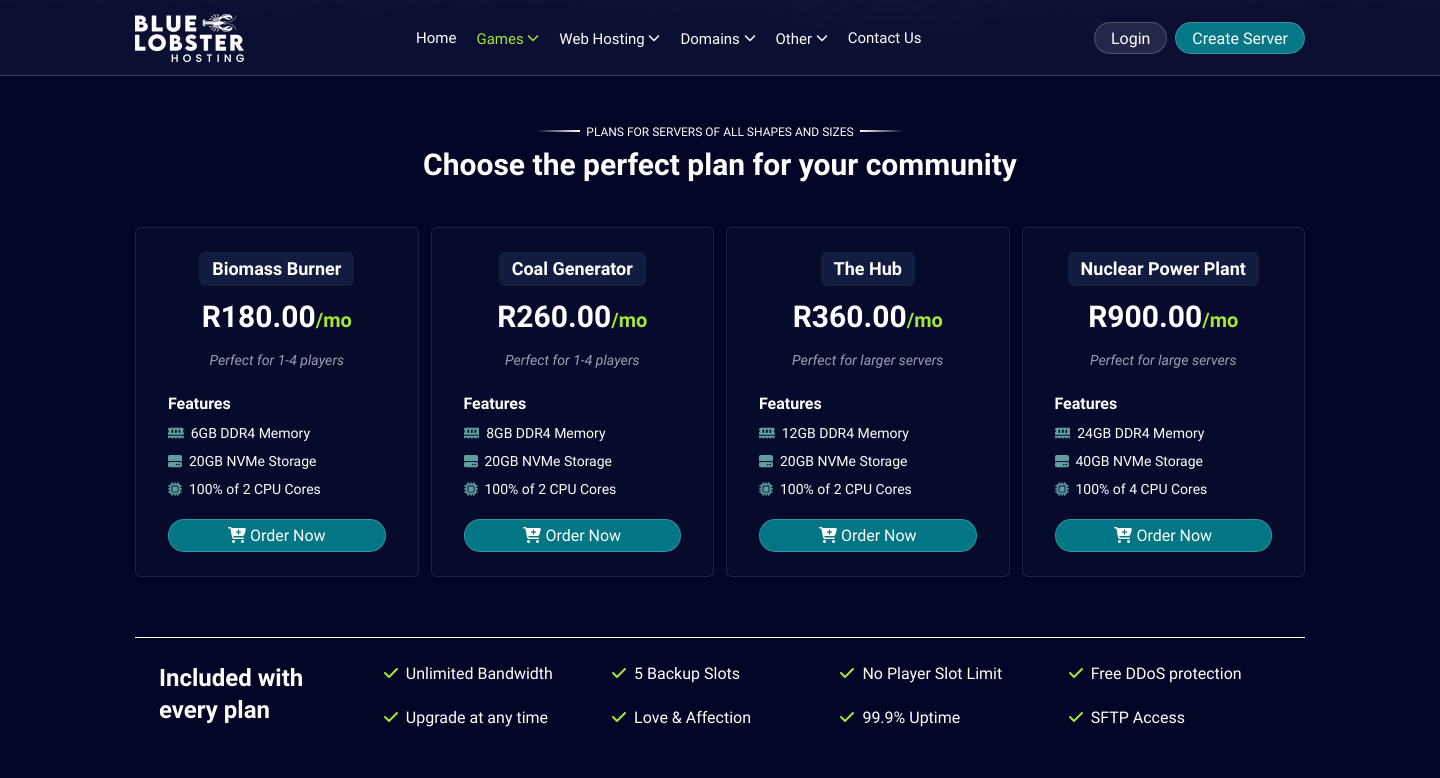This screenshot has width=1440, height=778.
Task: Expand the Domains menu
Action: click(x=717, y=38)
